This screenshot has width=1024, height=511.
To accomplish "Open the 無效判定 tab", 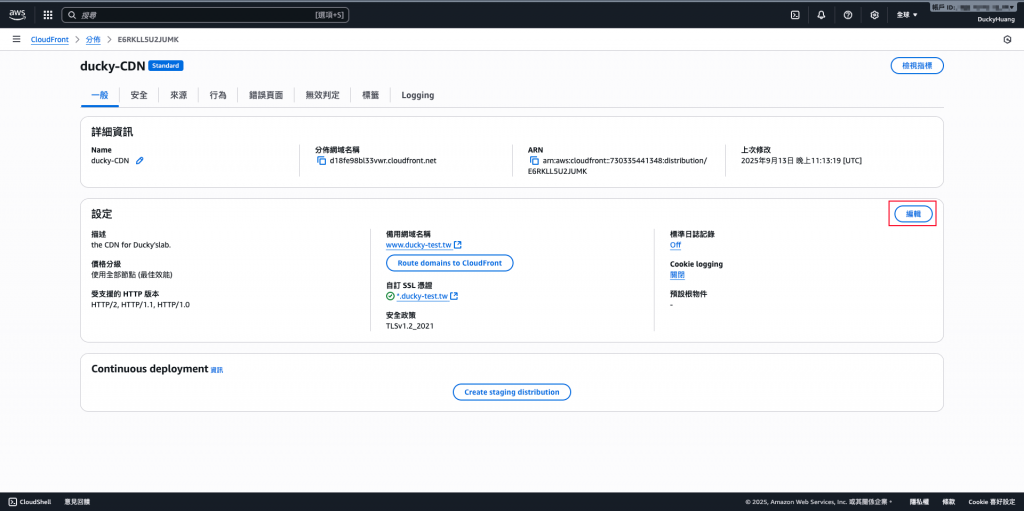I will (323, 95).
